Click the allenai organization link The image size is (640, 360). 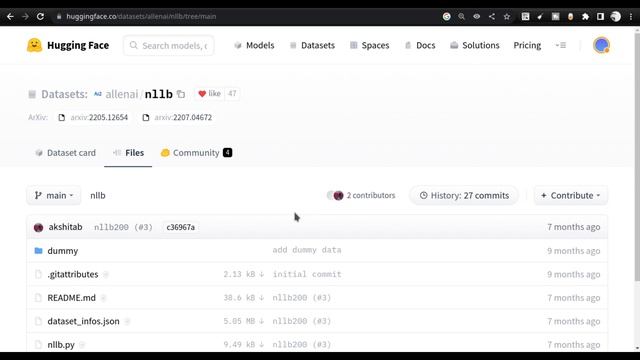[x=122, y=94]
